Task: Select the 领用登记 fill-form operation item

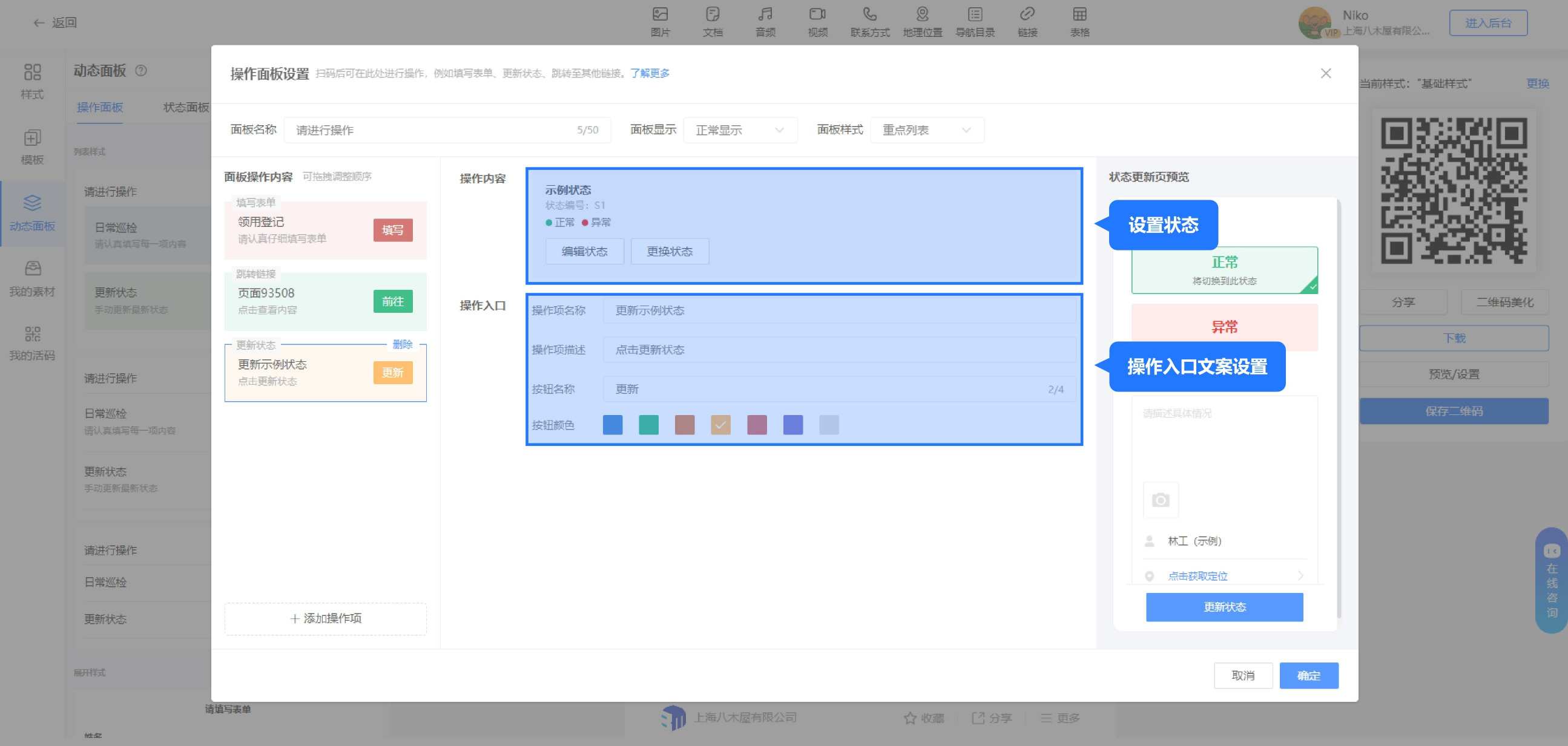Action: [x=325, y=230]
